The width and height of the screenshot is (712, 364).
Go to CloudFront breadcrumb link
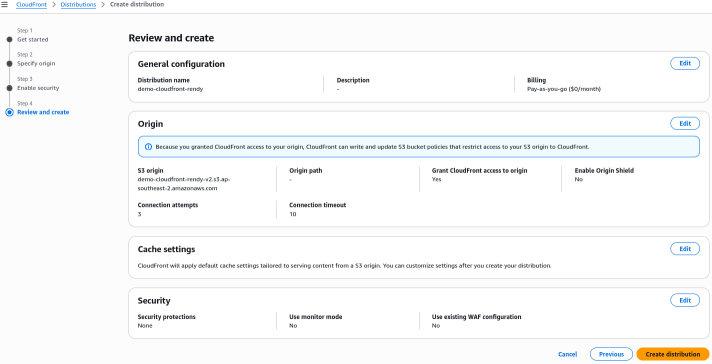pyautogui.click(x=31, y=5)
